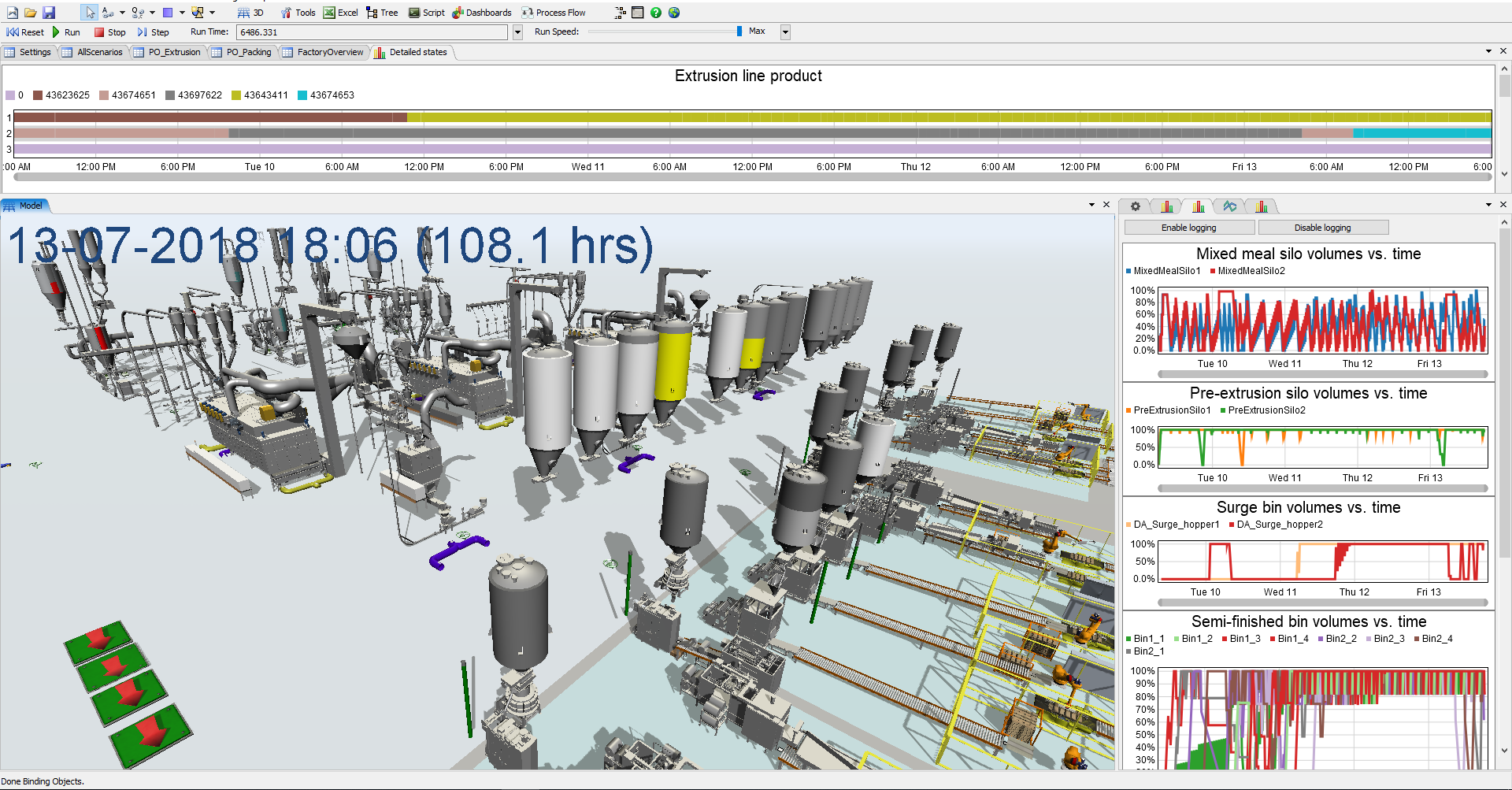
Task: Click the top green arrow pad in 3D model
Action: [99, 641]
